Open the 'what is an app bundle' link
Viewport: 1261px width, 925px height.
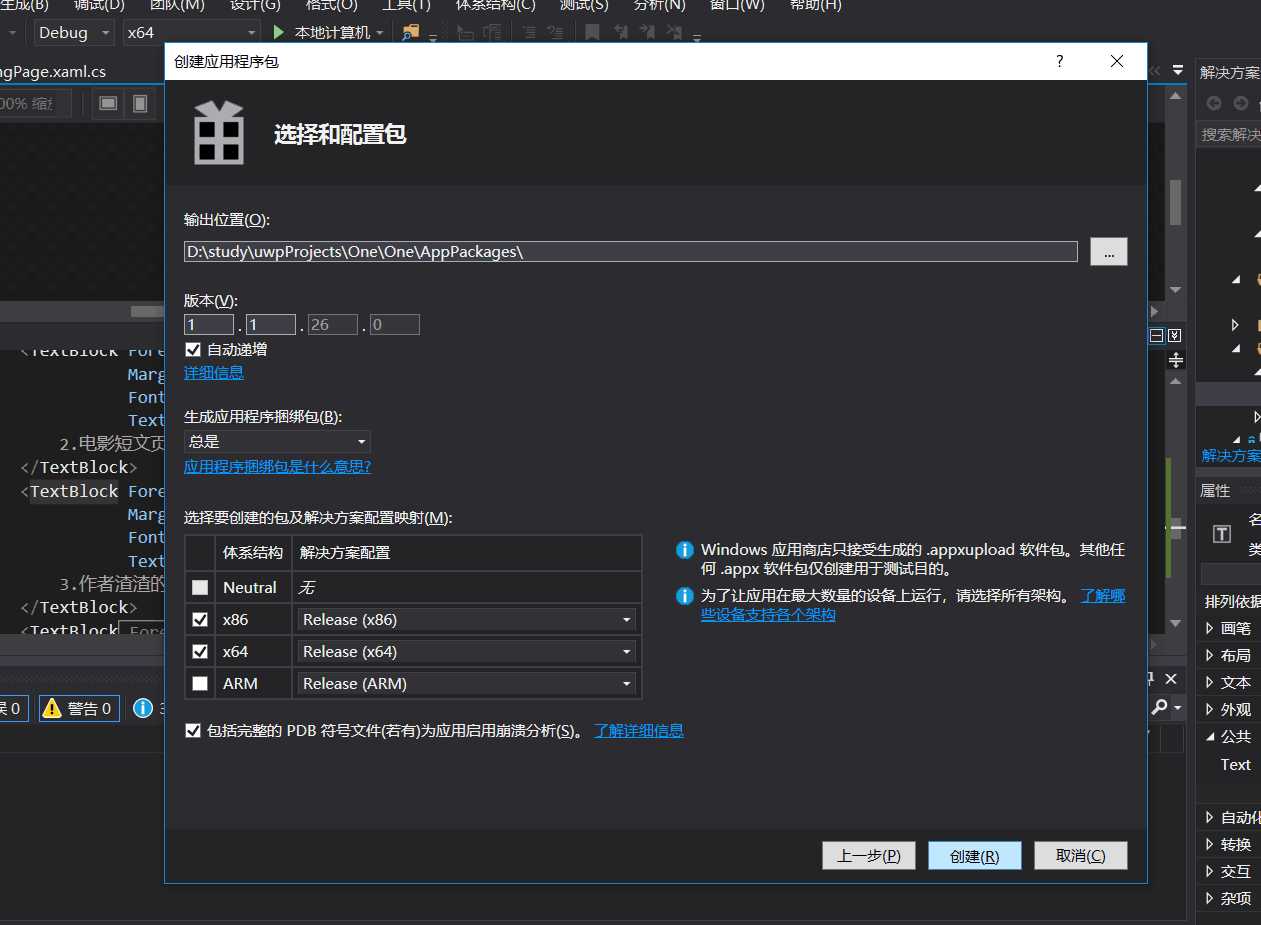point(277,467)
